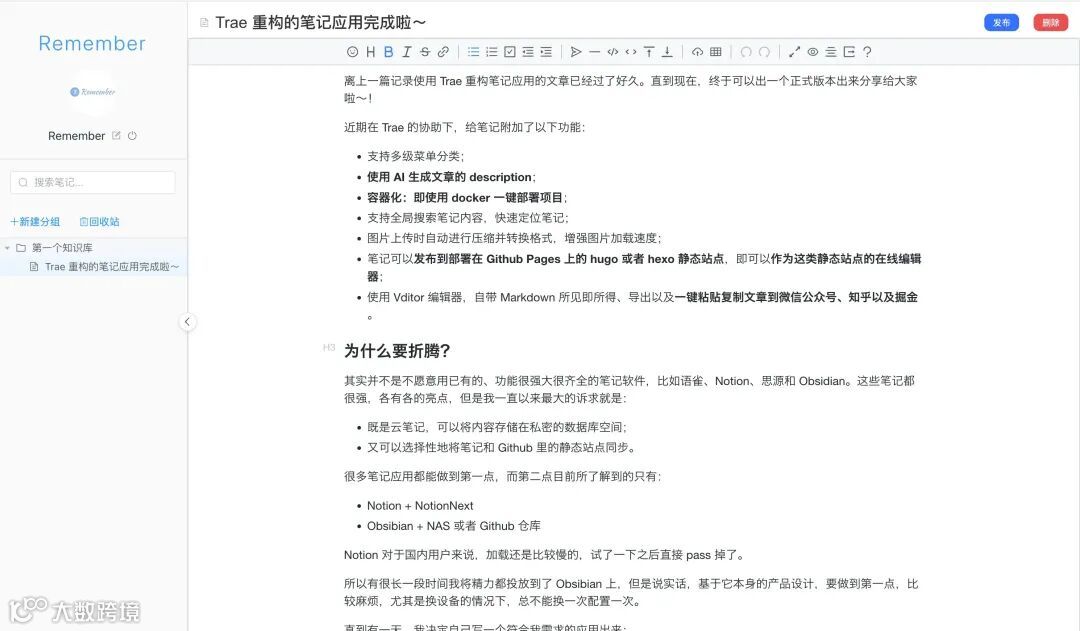The height and width of the screenshot is (631, 1080).
Task: Insert line before current block
Action: click(x=649, y=52)
